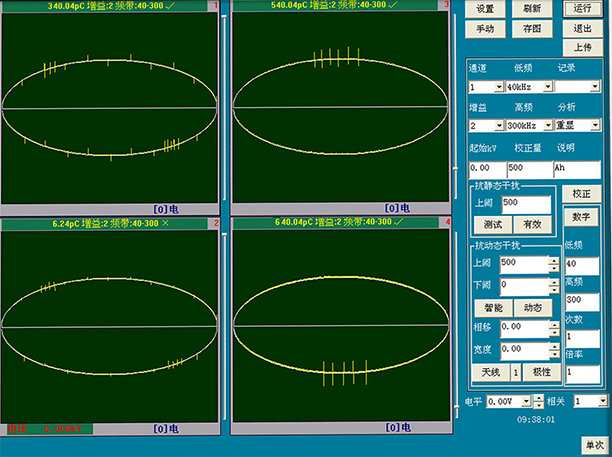The image size is (612, 457).
Task: Start acquisition with the 运行 button
Action: coord(583,8)
